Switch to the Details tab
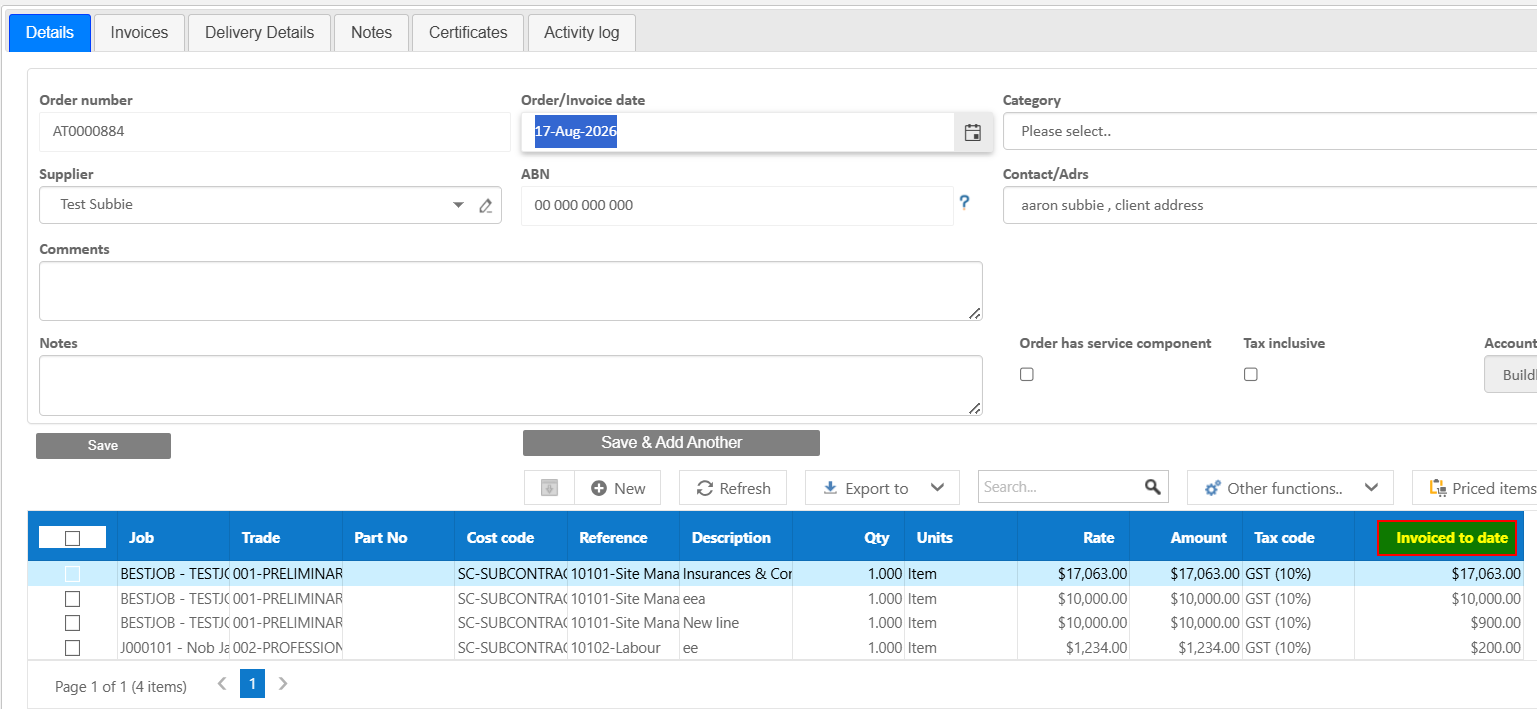 point(50,32)
